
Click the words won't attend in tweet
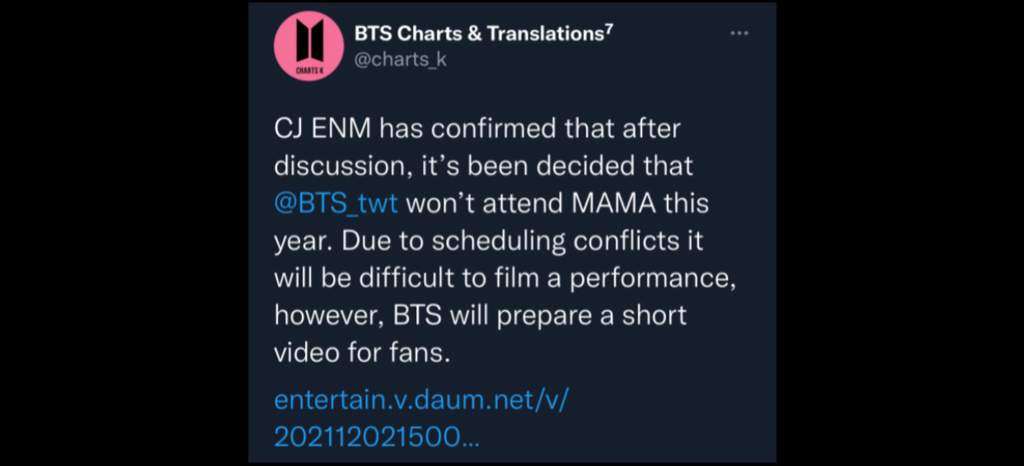click(485, 204)
